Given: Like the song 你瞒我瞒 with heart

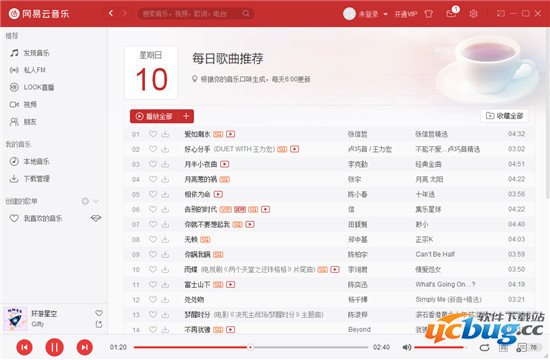Looking at the screenshot, I should click(153, 255).
